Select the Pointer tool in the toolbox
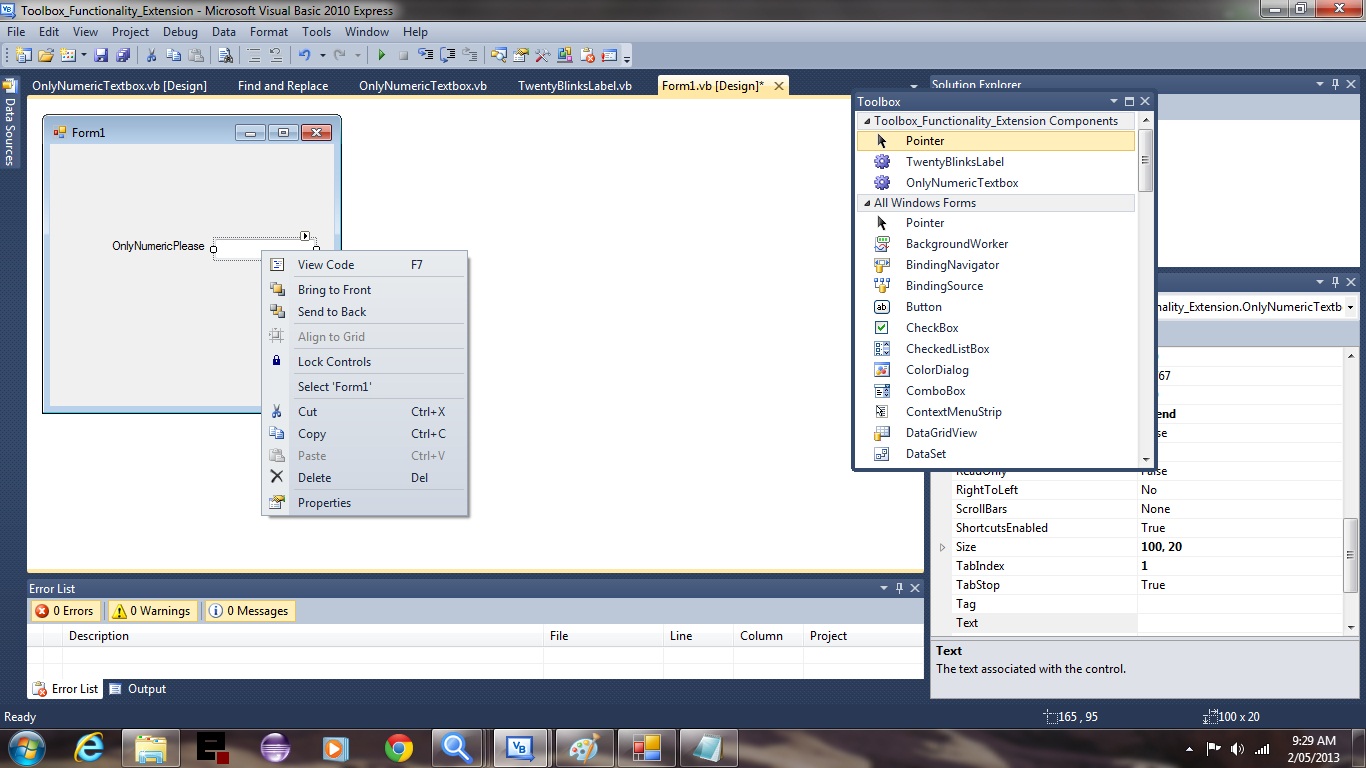Image resolution: width=1366 pixels, height=768 pixels. point(924,140)
